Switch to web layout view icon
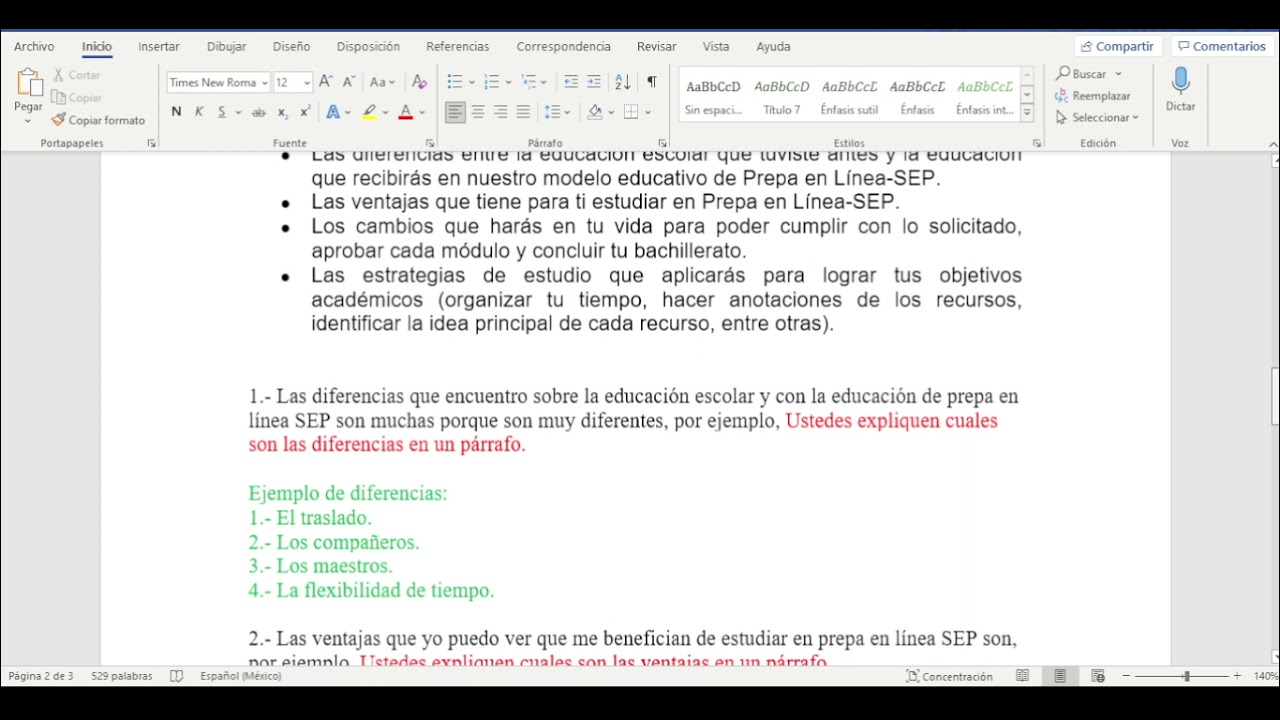Screen dimensions: 1280x720 click(1098, 676)
